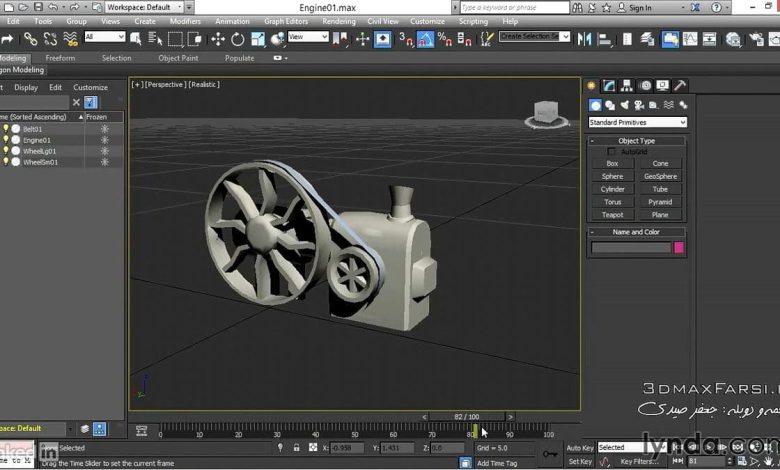The image size is (780, 470).
Task: Open the Hierarchy panel tab
Action: point(627,86)
